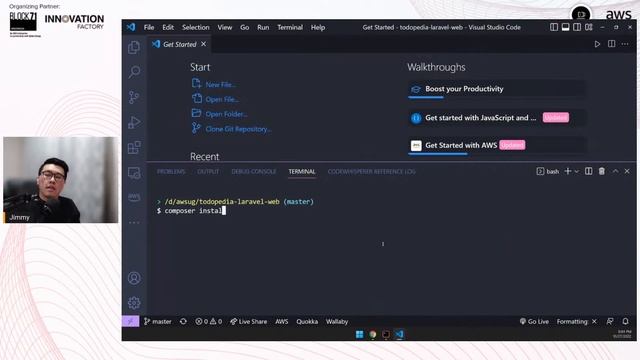640x360 pixels.
Task: Click Go Live in the status bar
Action: click(x=534, y=322)
